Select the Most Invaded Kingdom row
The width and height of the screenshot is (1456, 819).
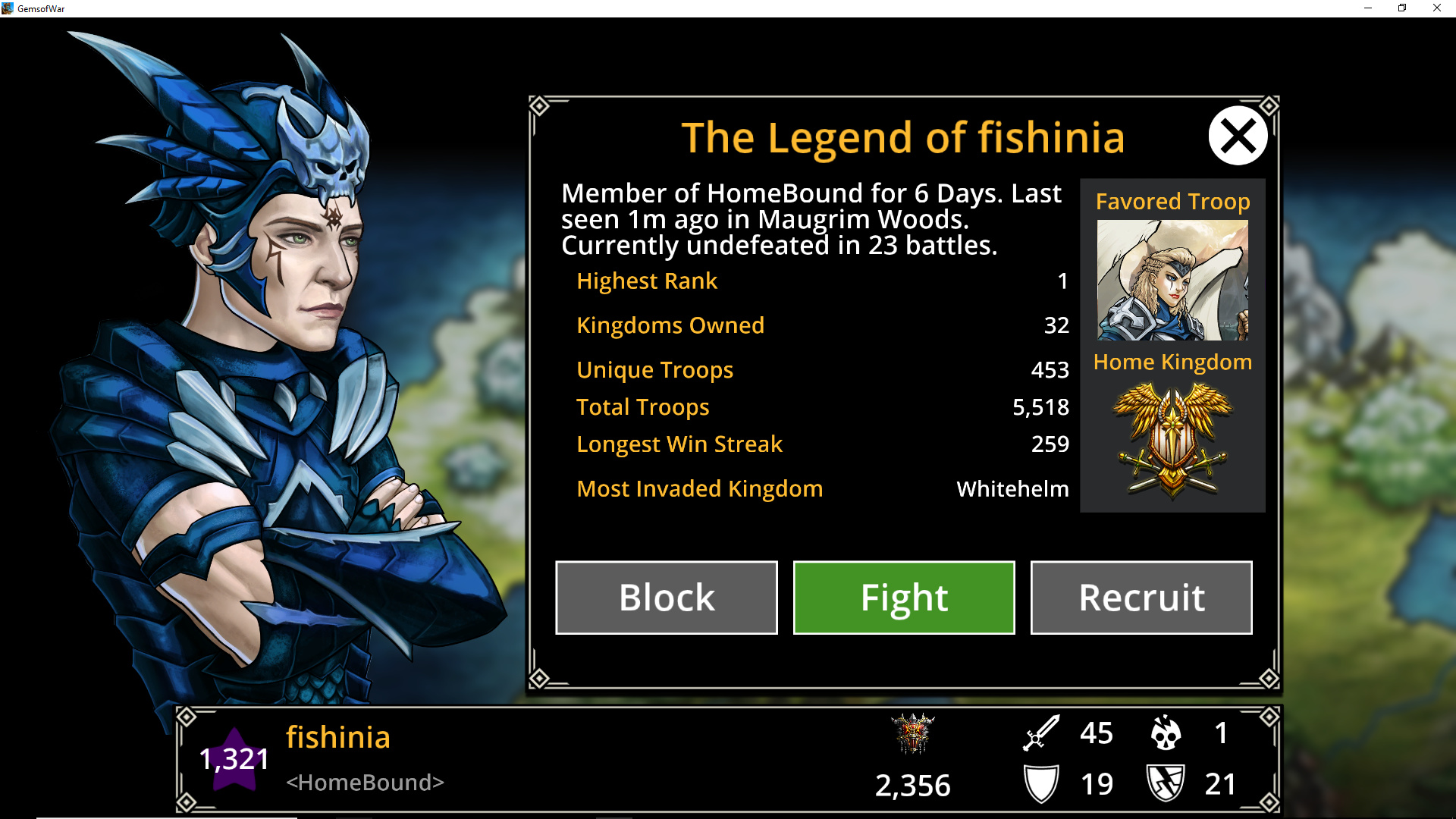[823, 489]
